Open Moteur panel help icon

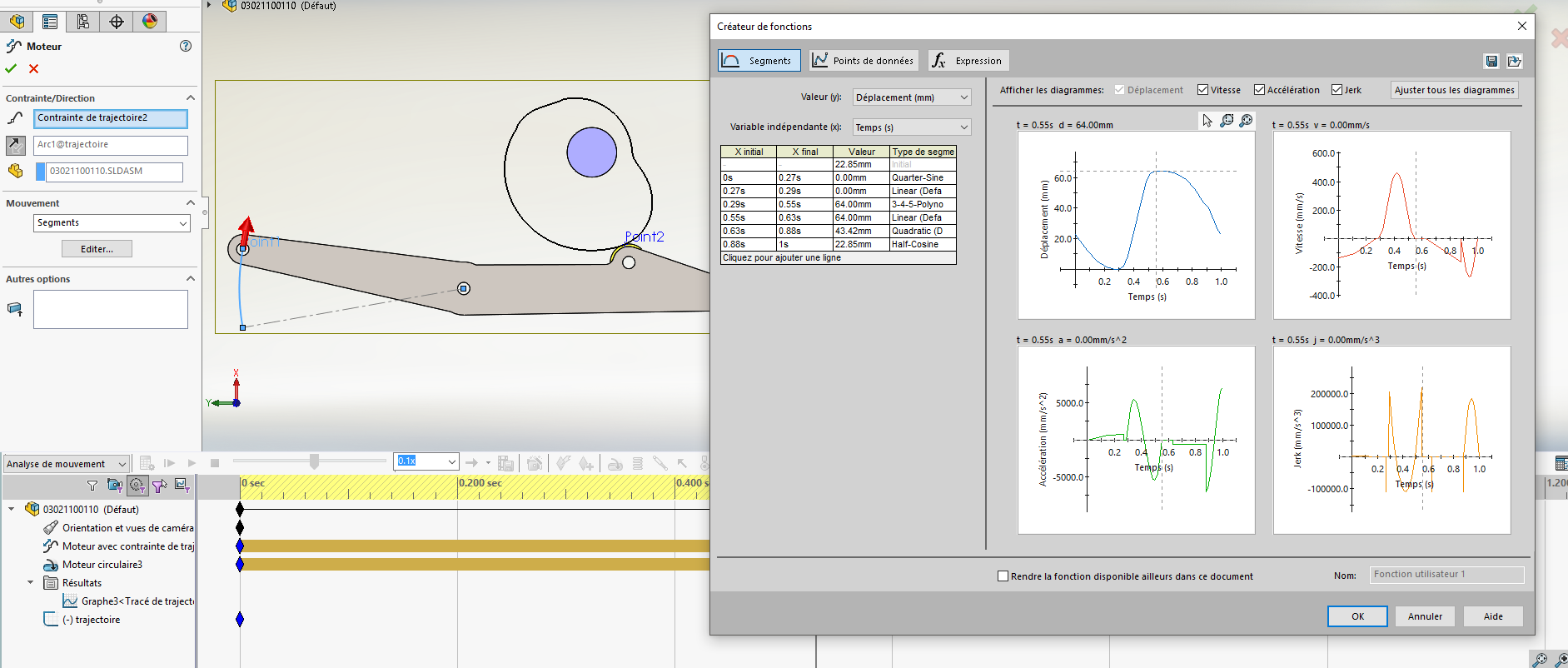pos(186,46)
